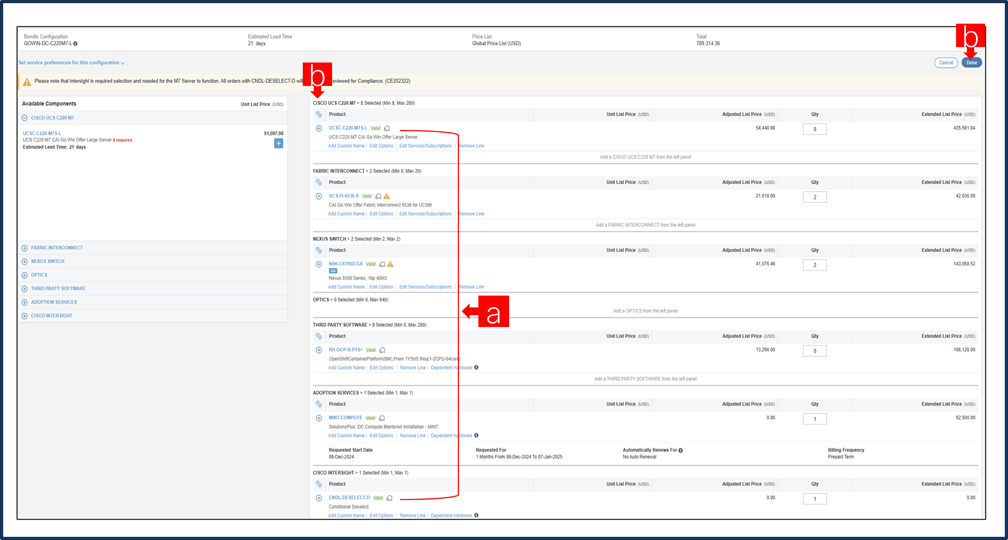Click the link icon in the CISCO INTERSIGHT table header
This screenshot has height=540, width=1008.
[319, 483]
